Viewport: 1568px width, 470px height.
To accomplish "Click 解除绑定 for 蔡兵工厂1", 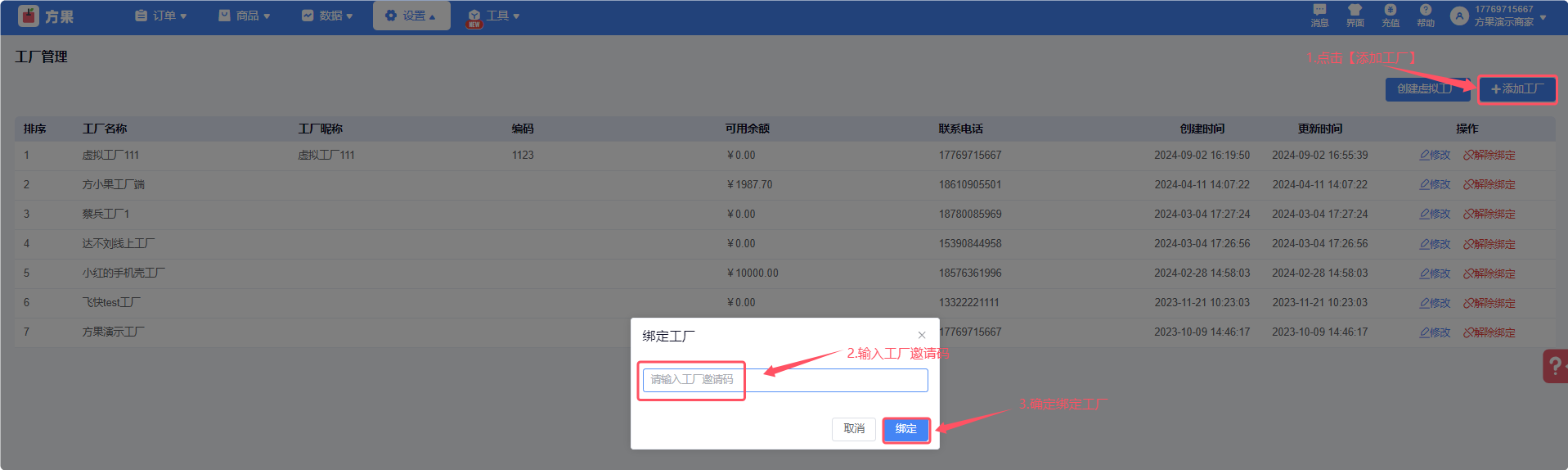I will pyautogui.click(x=1489, y=214).
